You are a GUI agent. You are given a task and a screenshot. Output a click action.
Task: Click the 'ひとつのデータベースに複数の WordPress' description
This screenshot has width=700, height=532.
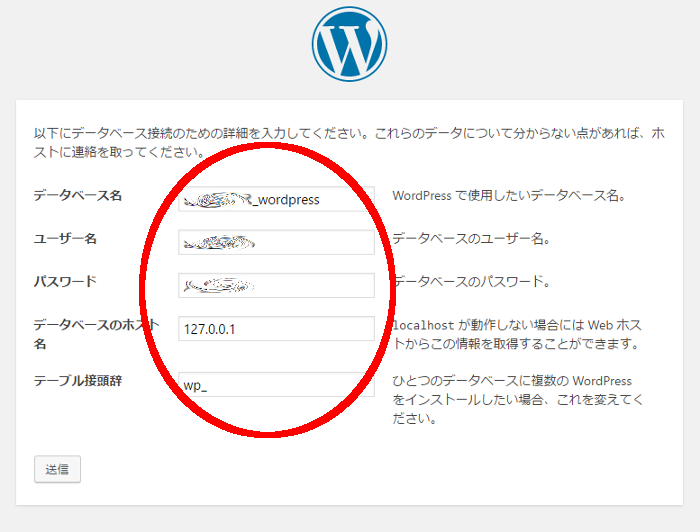512,381
